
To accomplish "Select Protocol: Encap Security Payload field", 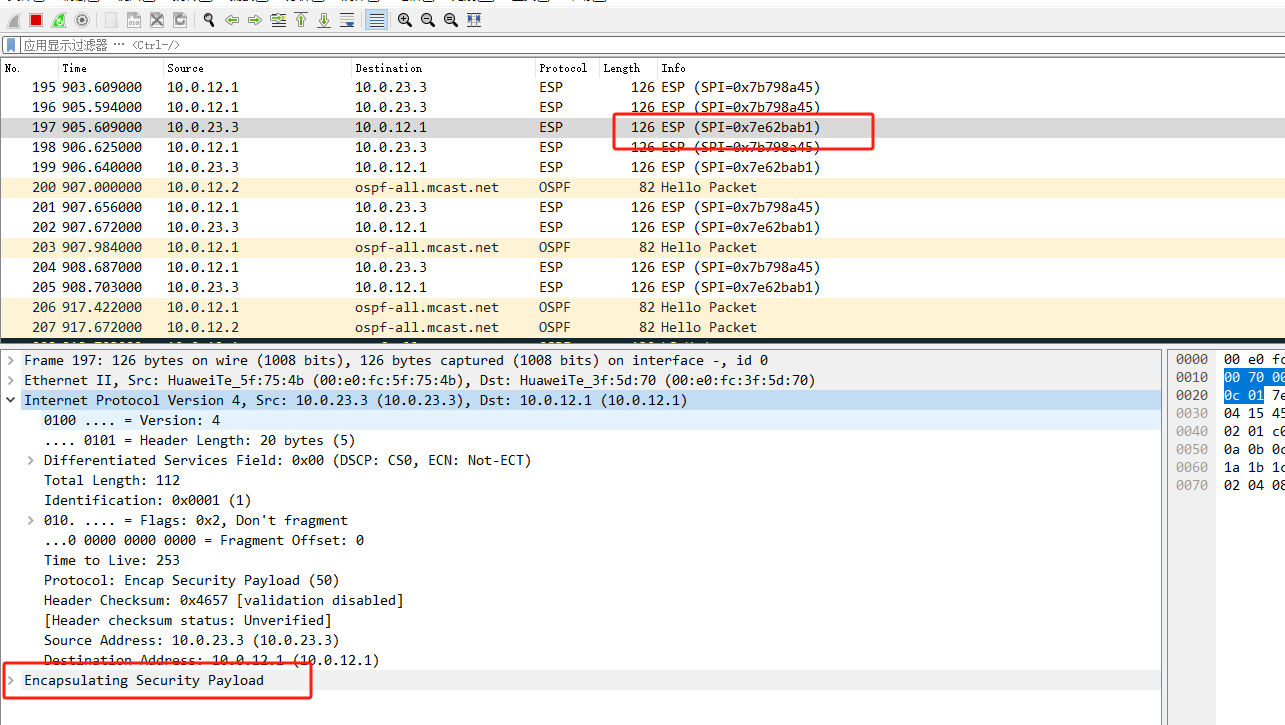I will [192, 580].
